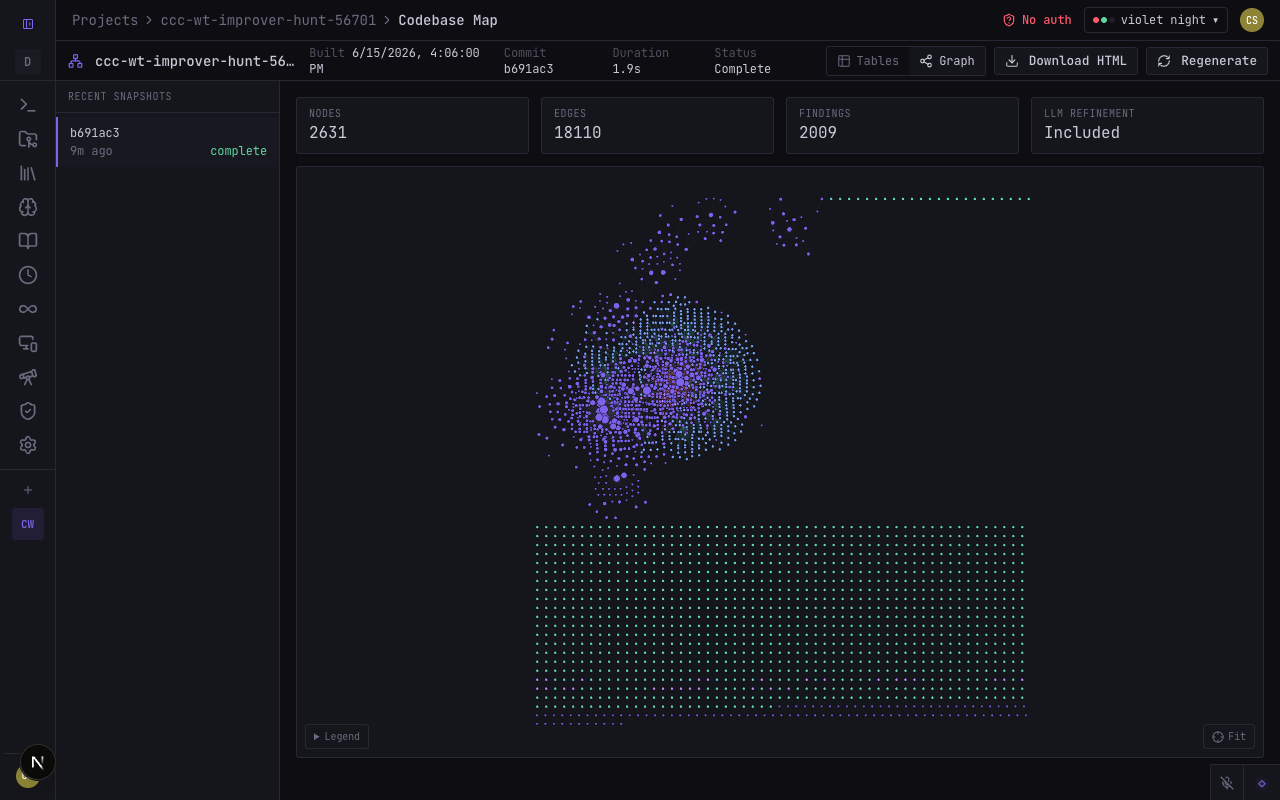This screenshot has height=800, width=1280.
Task: Switch to the Tables view
Action: tap(868, 61)
